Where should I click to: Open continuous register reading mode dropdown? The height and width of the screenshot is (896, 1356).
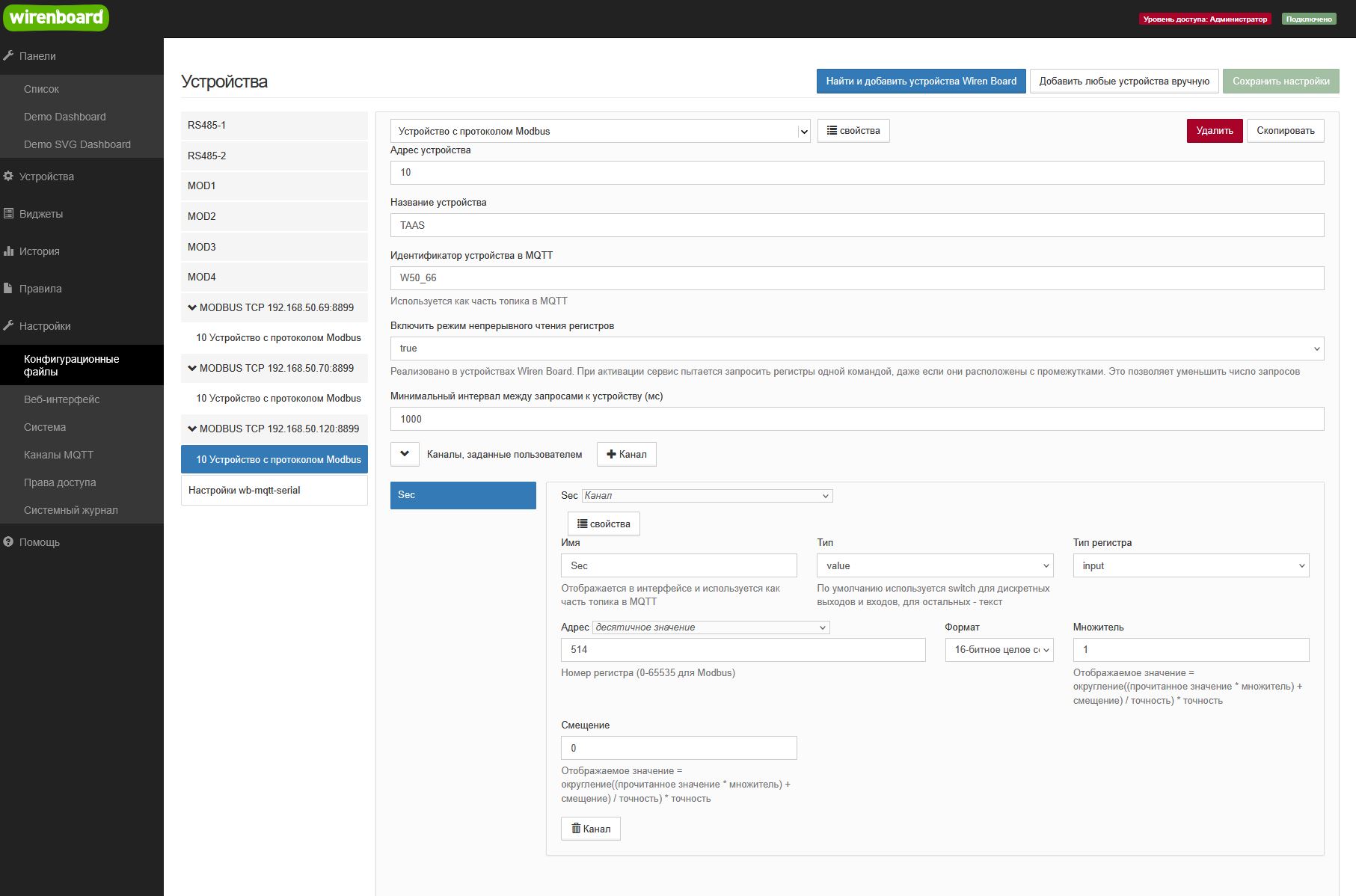[x=856, y=349]
